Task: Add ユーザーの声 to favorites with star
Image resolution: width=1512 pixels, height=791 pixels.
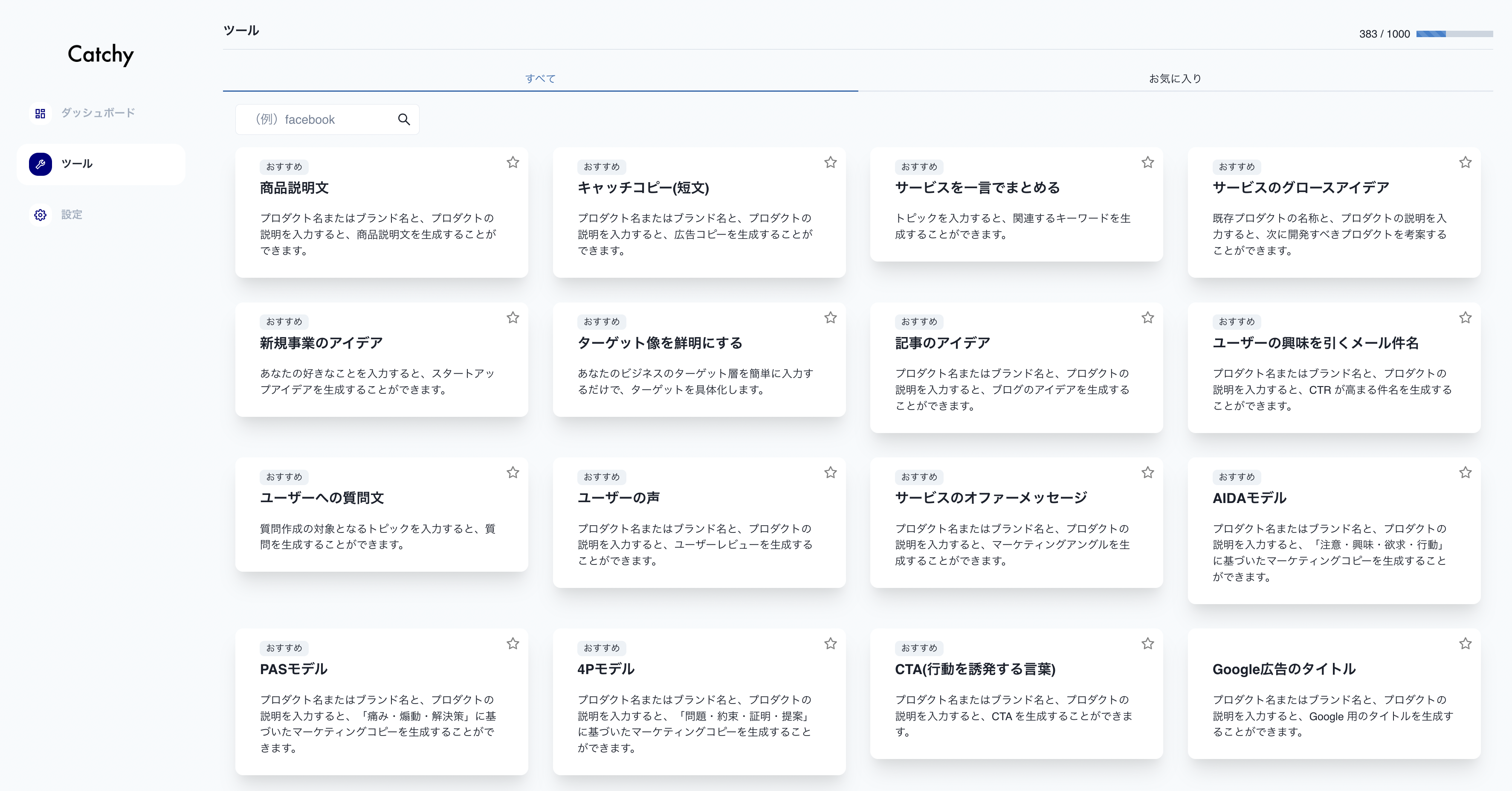Action: click(830, 473)
